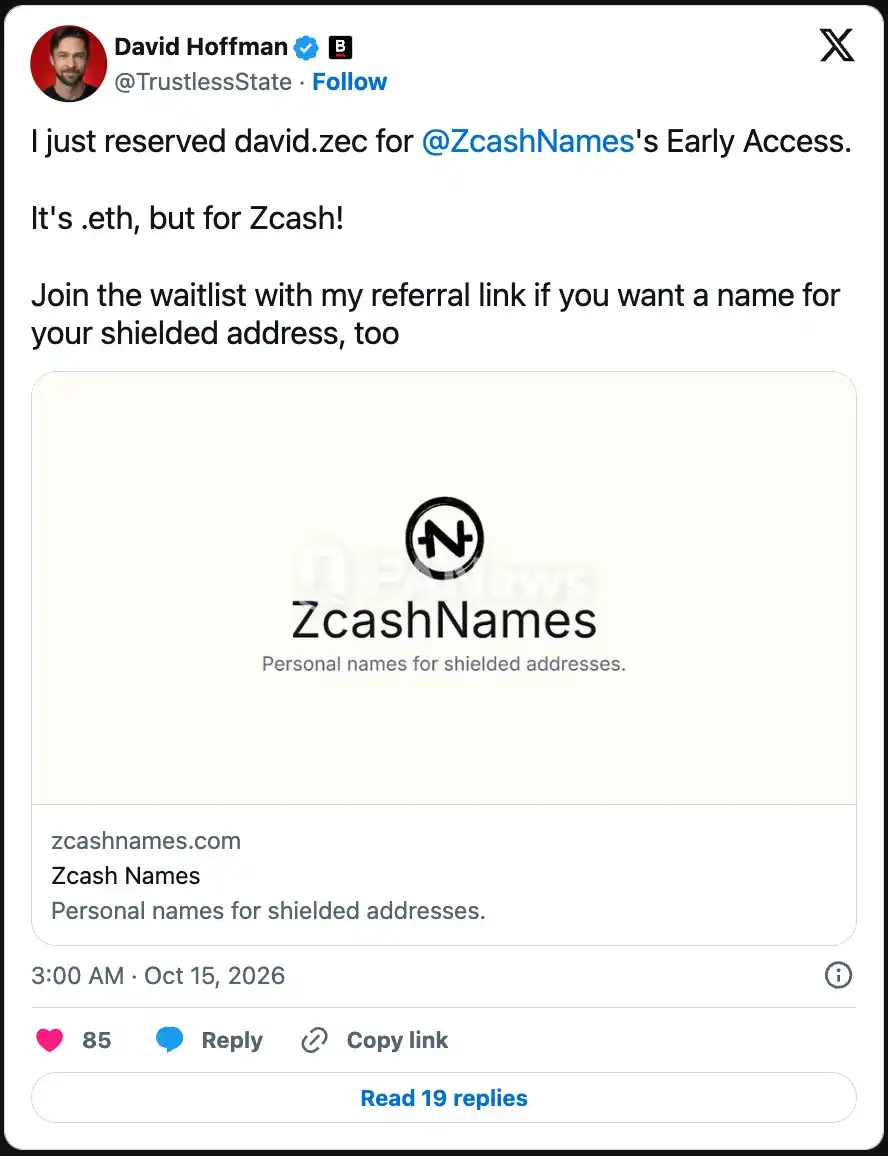Click the ZcashNames circular logo
This screenshot has height=1156, width=888.
[x=445, y=537]
